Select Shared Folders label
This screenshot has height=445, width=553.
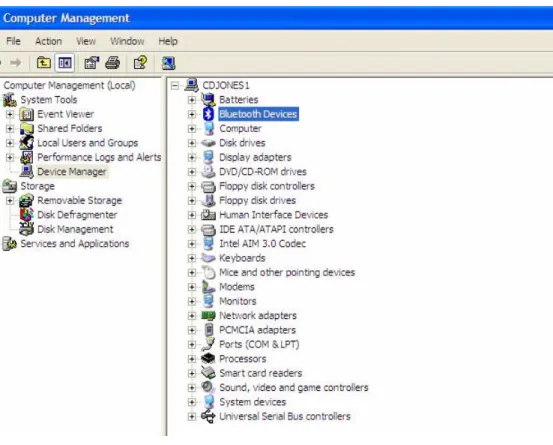pyautogui.click(x=70, y=128)
